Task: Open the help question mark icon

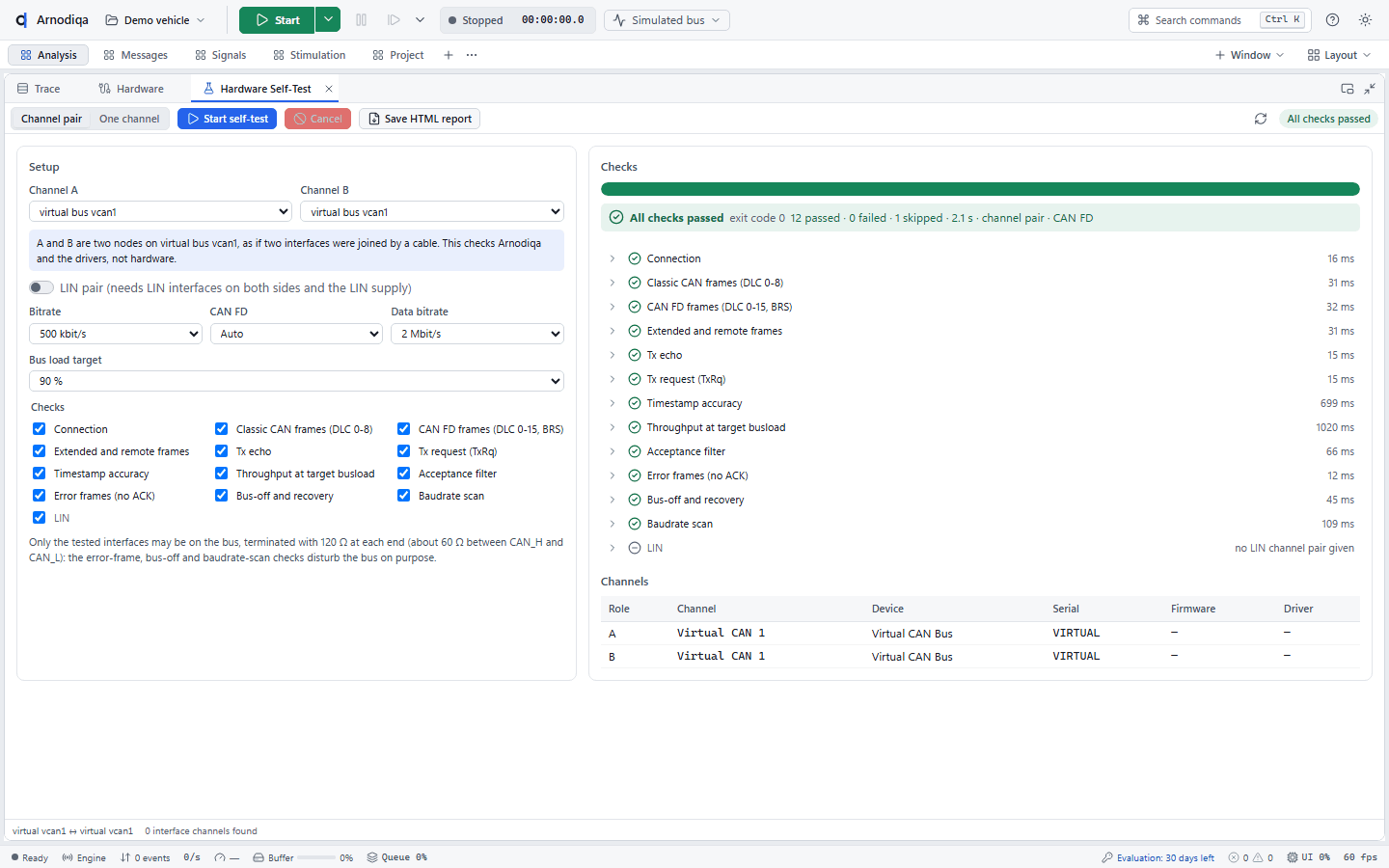Action: click(1333, 20)
